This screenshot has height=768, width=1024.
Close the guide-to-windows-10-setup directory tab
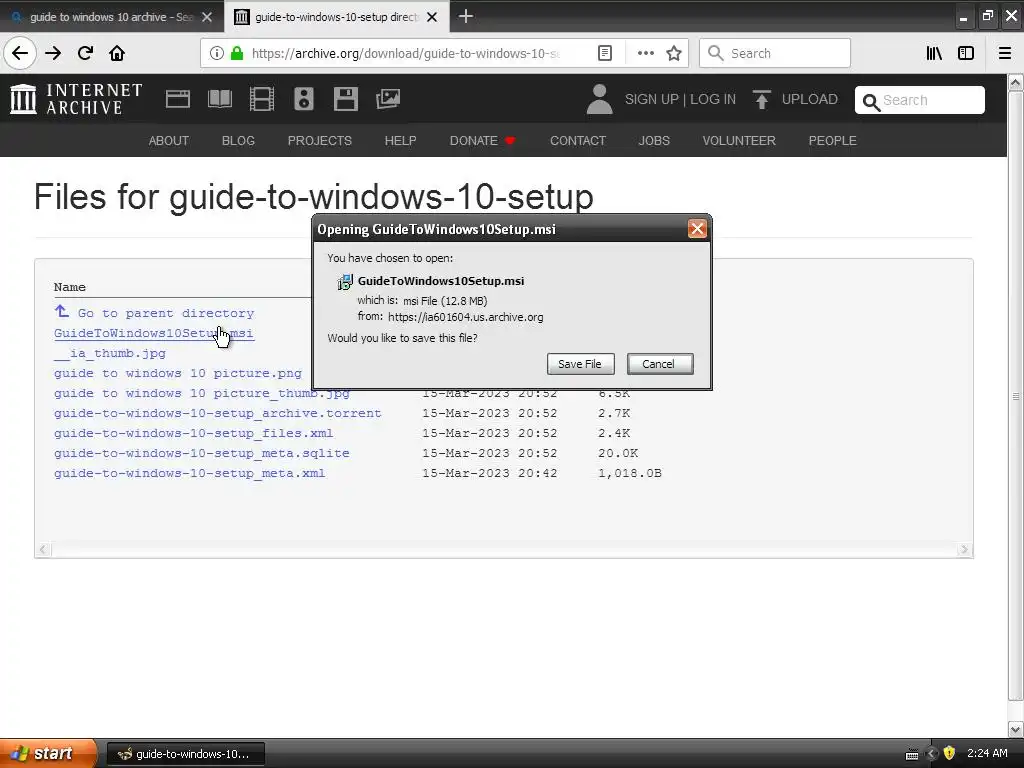(x=432, y=17)
